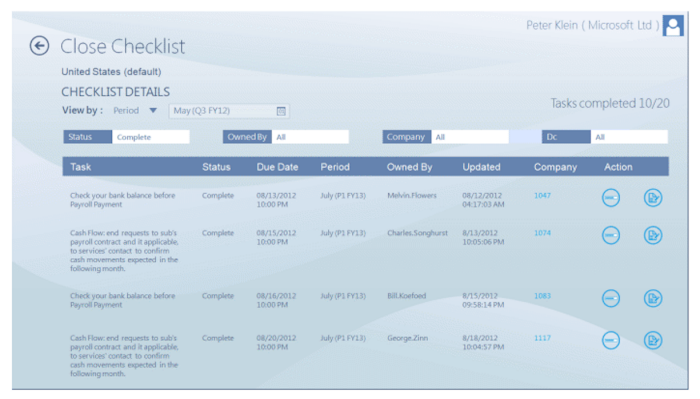This screenshot has height=399, width=700.
Task: Click due date 08/20/2012 10:00 PM
Action: [276, 342]
